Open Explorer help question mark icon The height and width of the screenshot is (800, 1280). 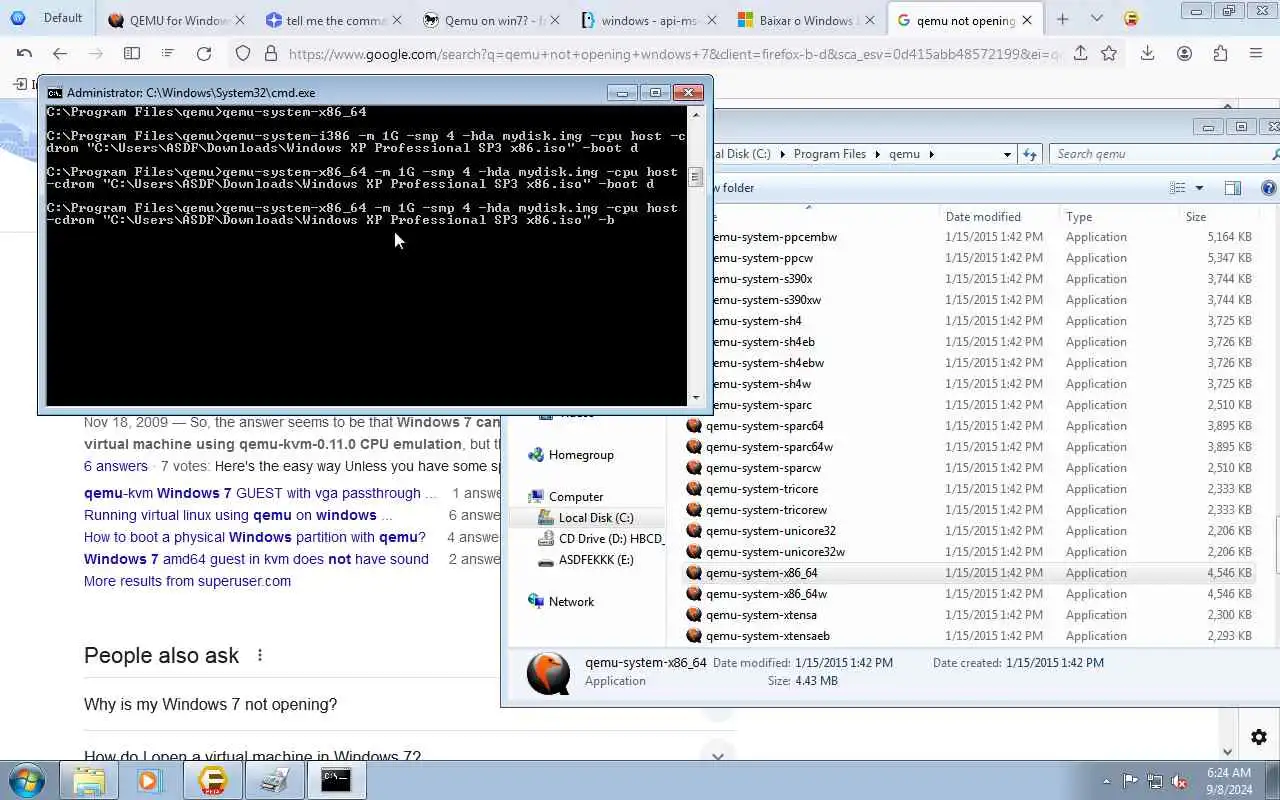[1269, 188]
